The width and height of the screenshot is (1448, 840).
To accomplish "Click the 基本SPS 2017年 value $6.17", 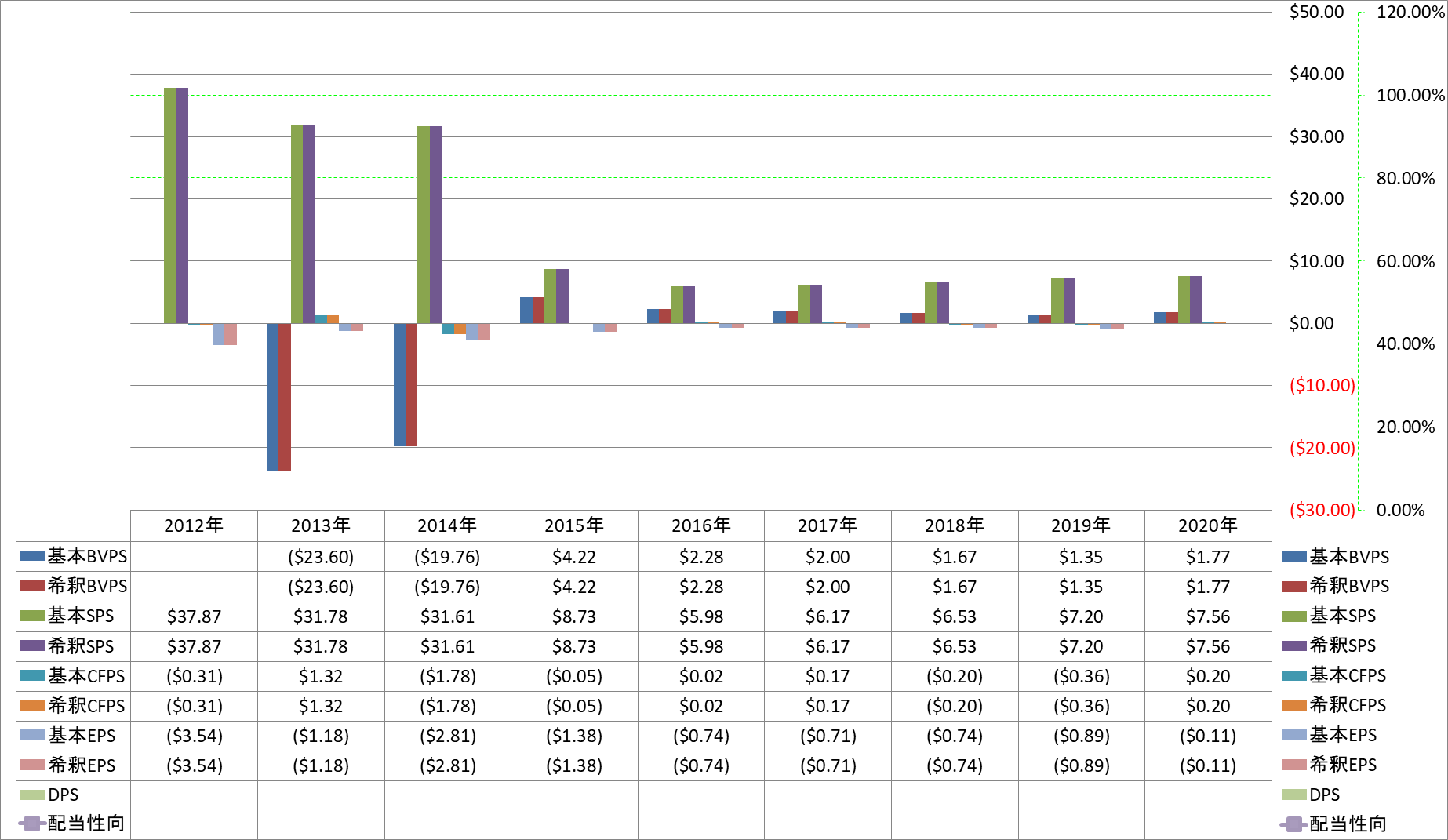I will click(828, 616).
